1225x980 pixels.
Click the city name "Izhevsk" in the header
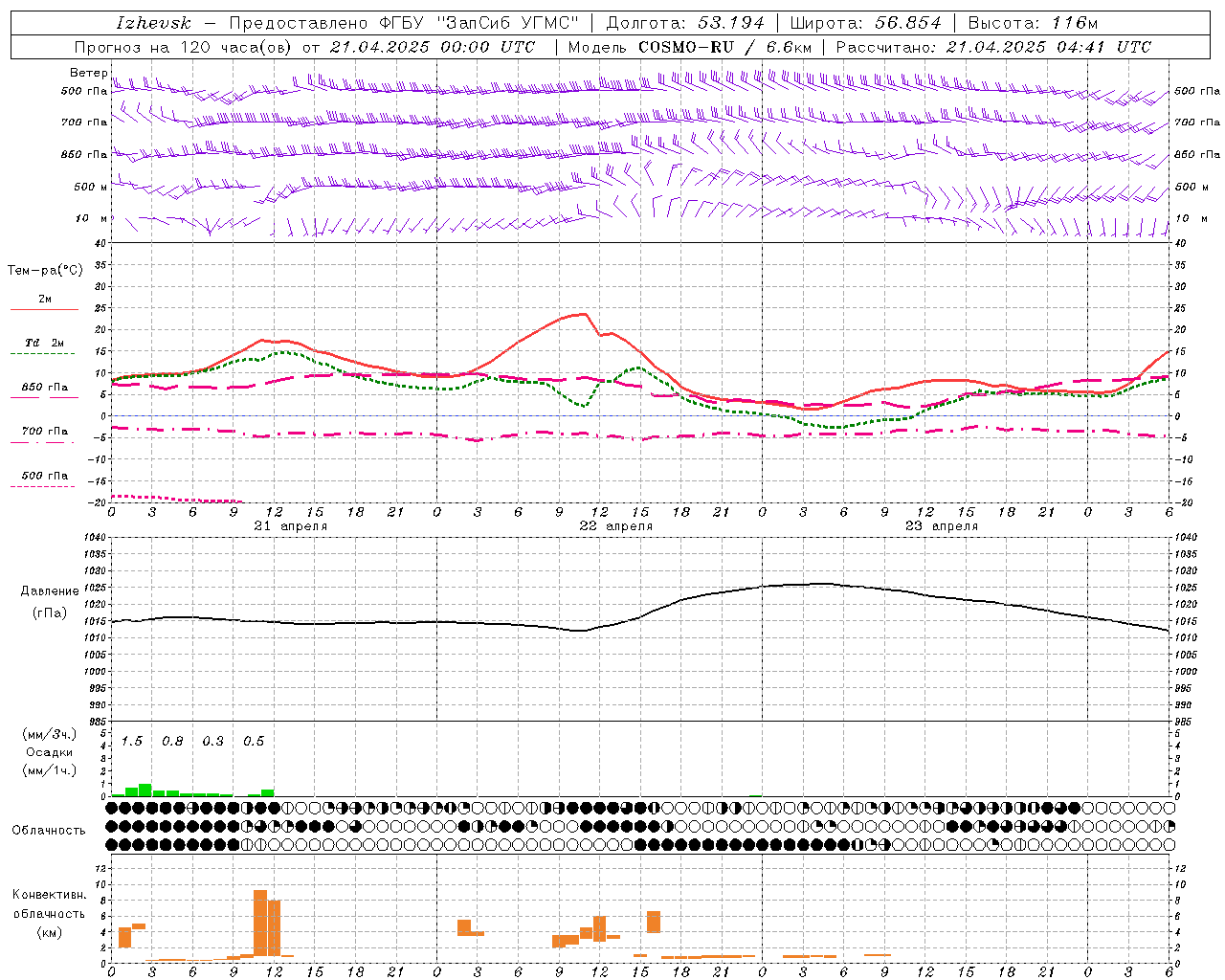(x=153, y=23)
